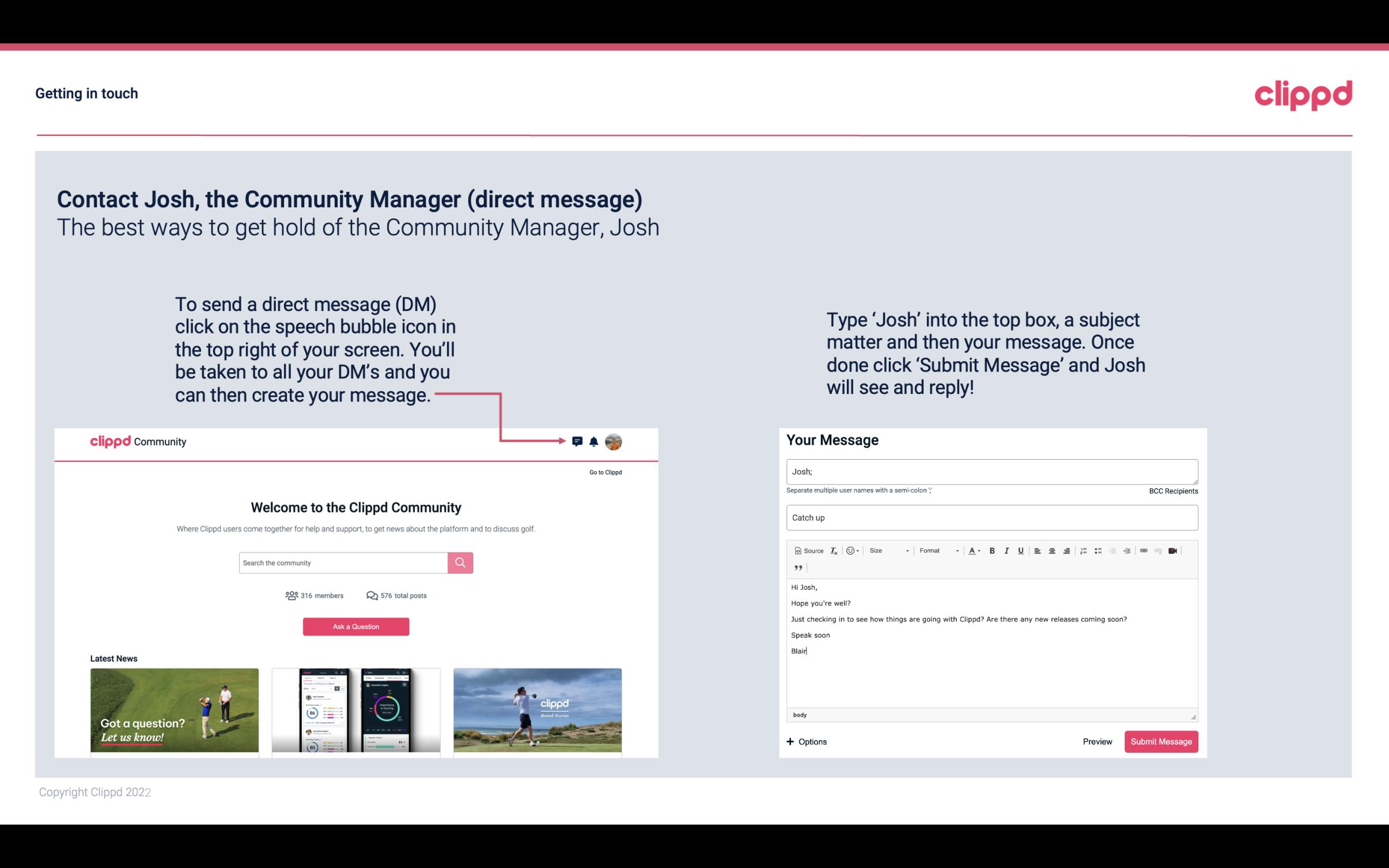Enable underline formatting in message toolbar
Viewport: 1389px width, 868px height.
click(x=1020, y=550)
